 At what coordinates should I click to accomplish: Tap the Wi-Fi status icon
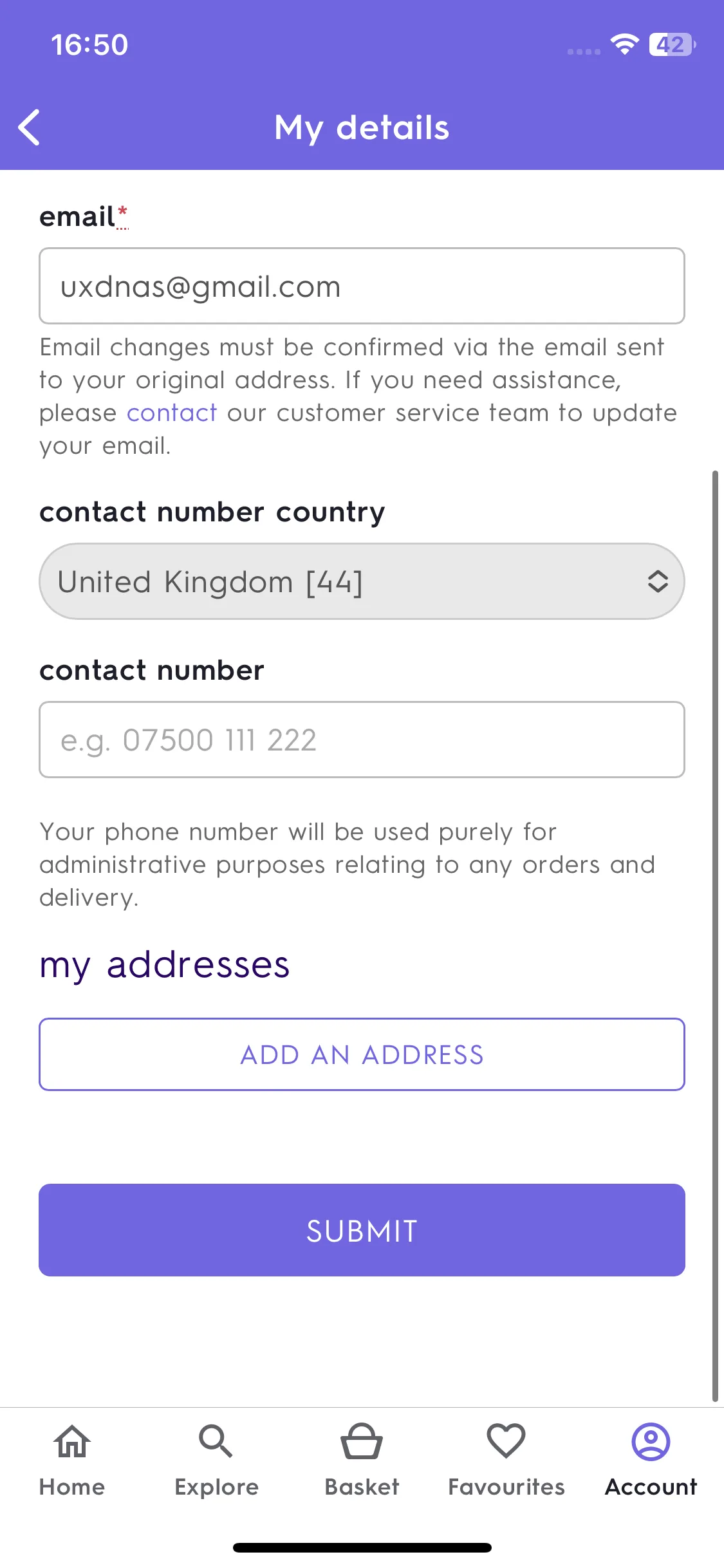tap(624, 44)
